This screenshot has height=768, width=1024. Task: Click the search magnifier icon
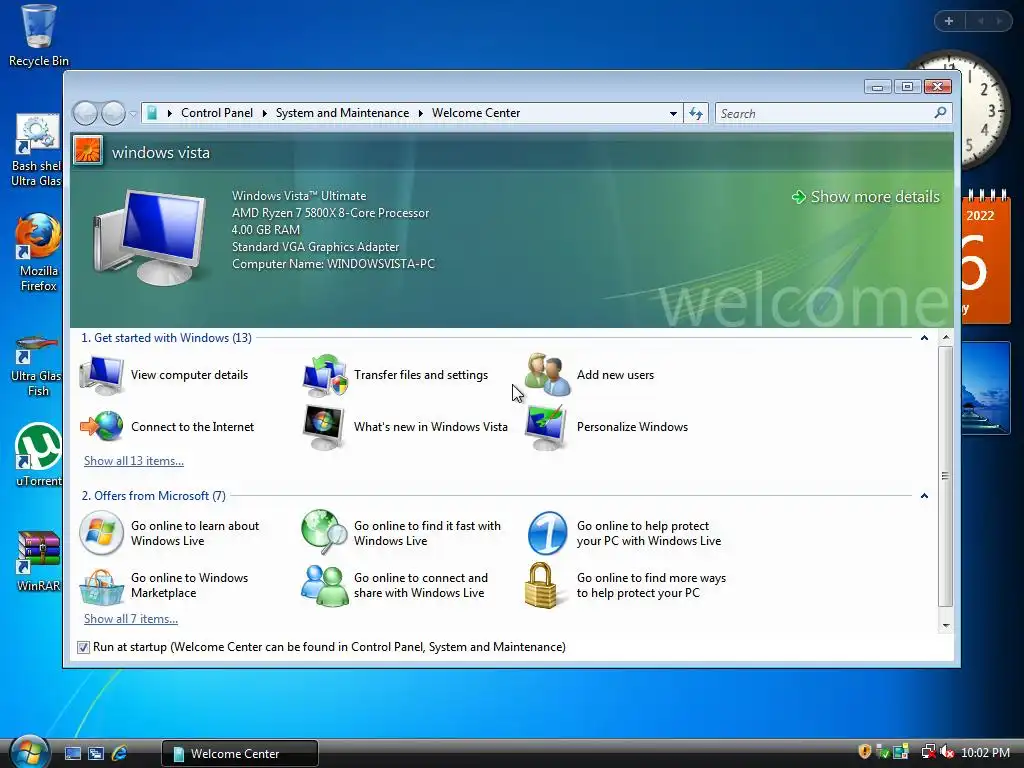coord(940,113)
